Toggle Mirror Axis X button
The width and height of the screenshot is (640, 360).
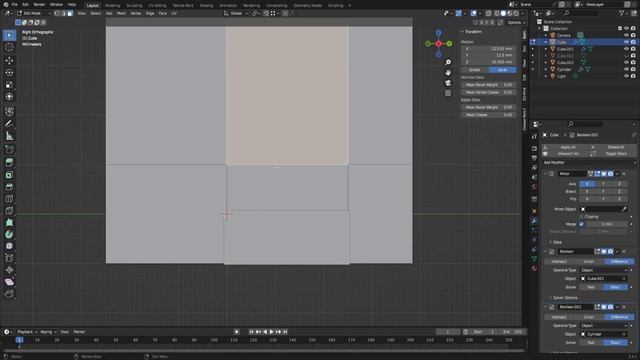point(587,184)
